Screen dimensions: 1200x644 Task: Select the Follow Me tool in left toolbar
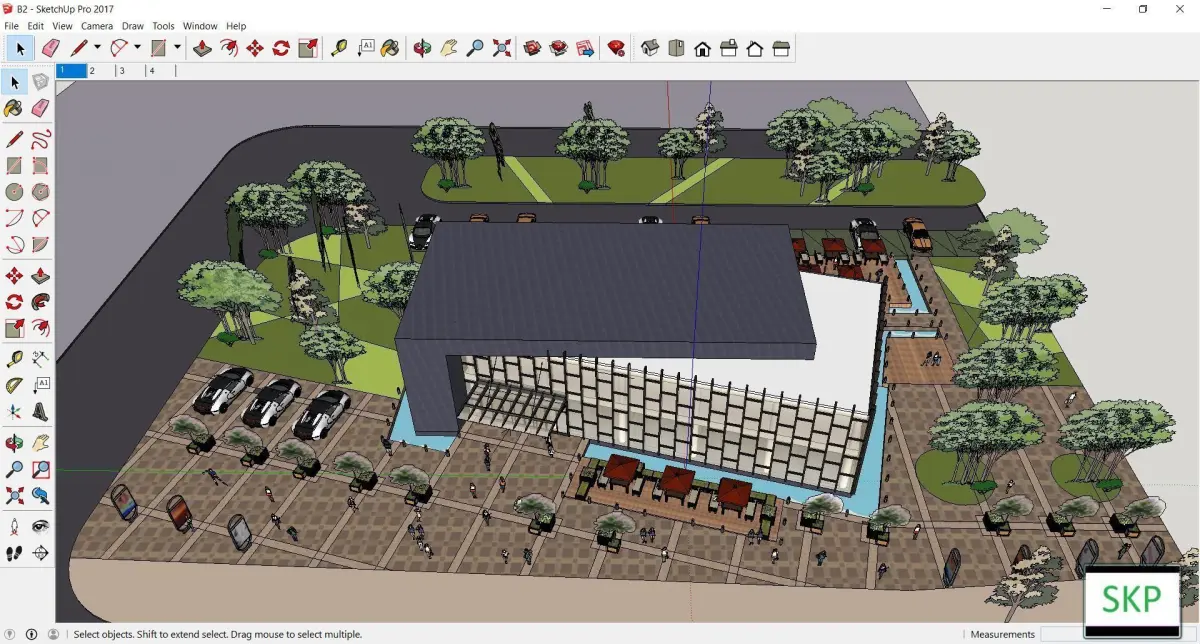41,301
